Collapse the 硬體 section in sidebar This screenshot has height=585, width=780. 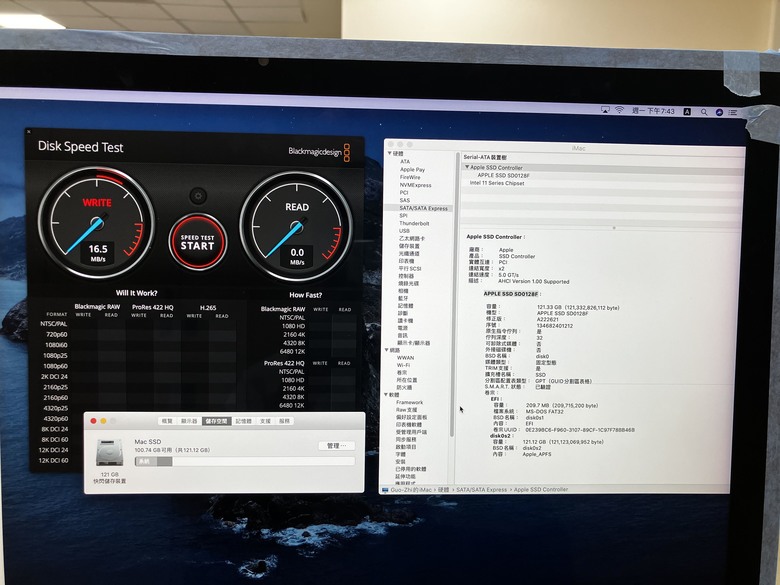tap(390, 154)
